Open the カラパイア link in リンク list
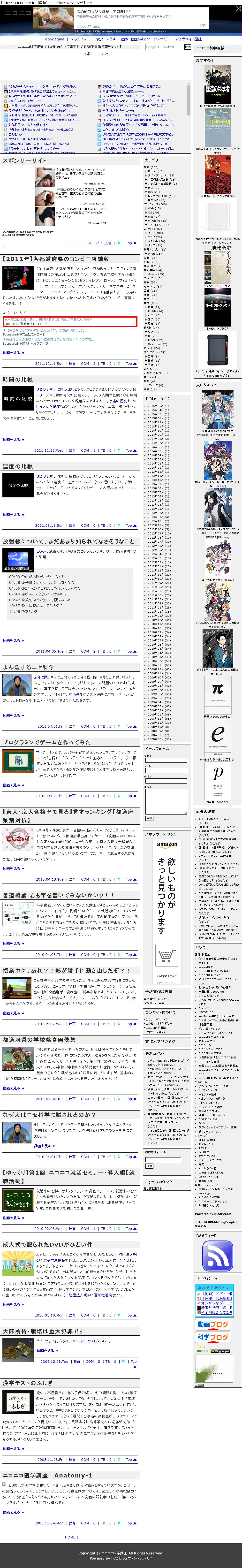The height and width of the screenshot is (1568, 242). pyautogui.click(x=205, y=1007)
